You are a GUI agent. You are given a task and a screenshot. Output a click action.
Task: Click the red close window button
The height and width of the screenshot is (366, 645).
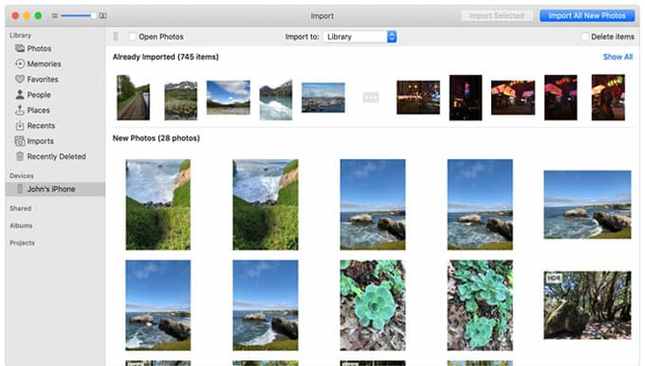[x=15, y=16]
